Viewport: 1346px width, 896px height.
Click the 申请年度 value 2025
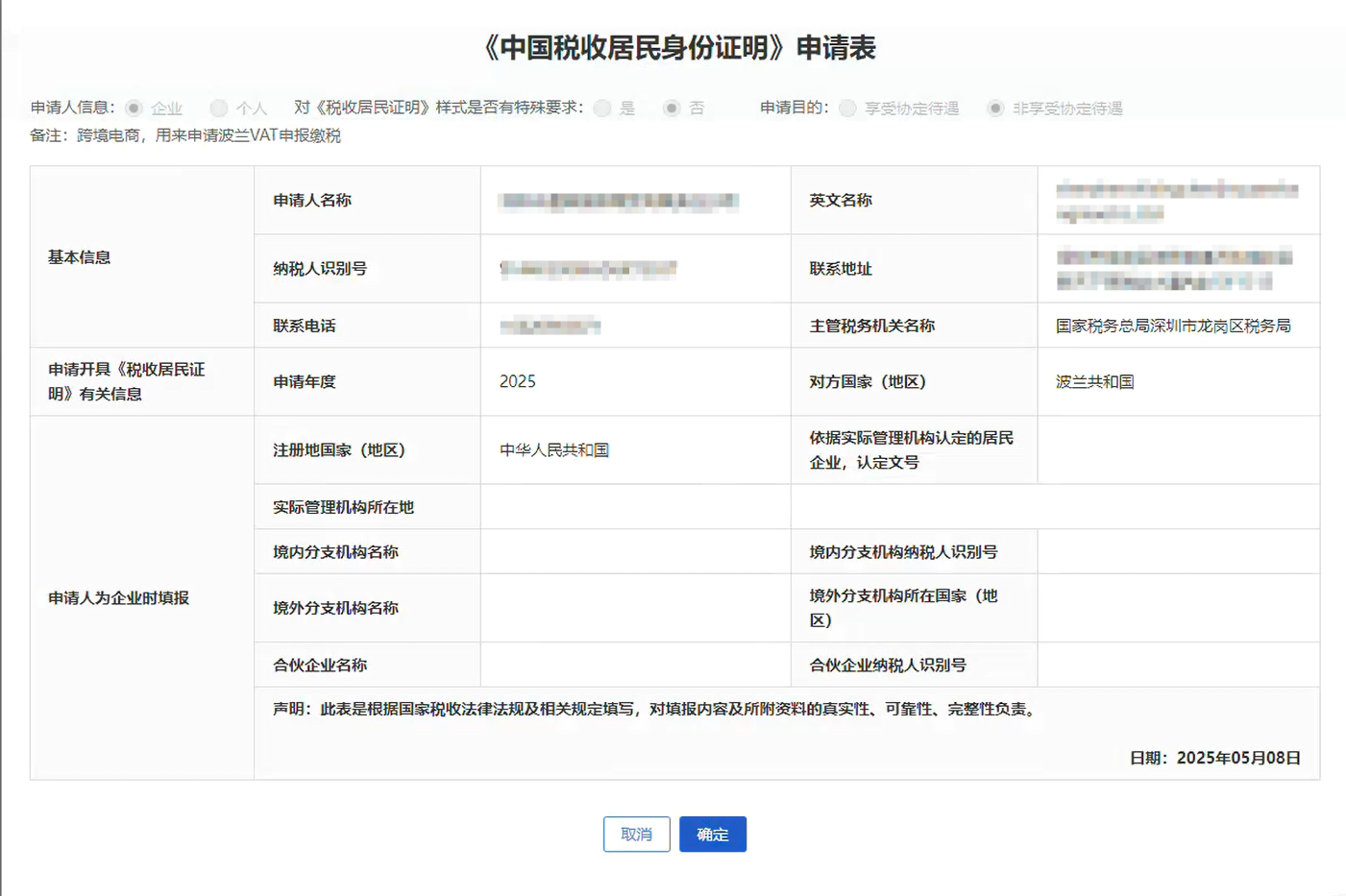pyautogui.click(x=518, y=381)
